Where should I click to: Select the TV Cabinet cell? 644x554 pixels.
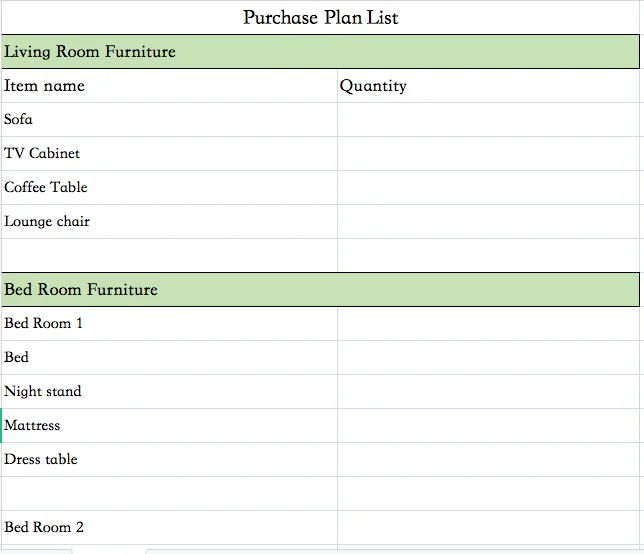point(168,154)
